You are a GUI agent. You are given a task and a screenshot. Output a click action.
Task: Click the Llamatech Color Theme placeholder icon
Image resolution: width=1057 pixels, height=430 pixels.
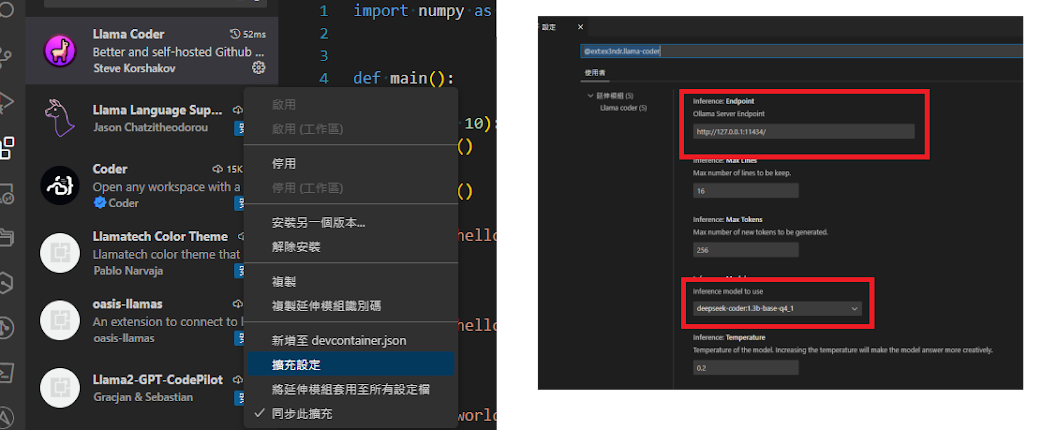[x=60, y=253]
